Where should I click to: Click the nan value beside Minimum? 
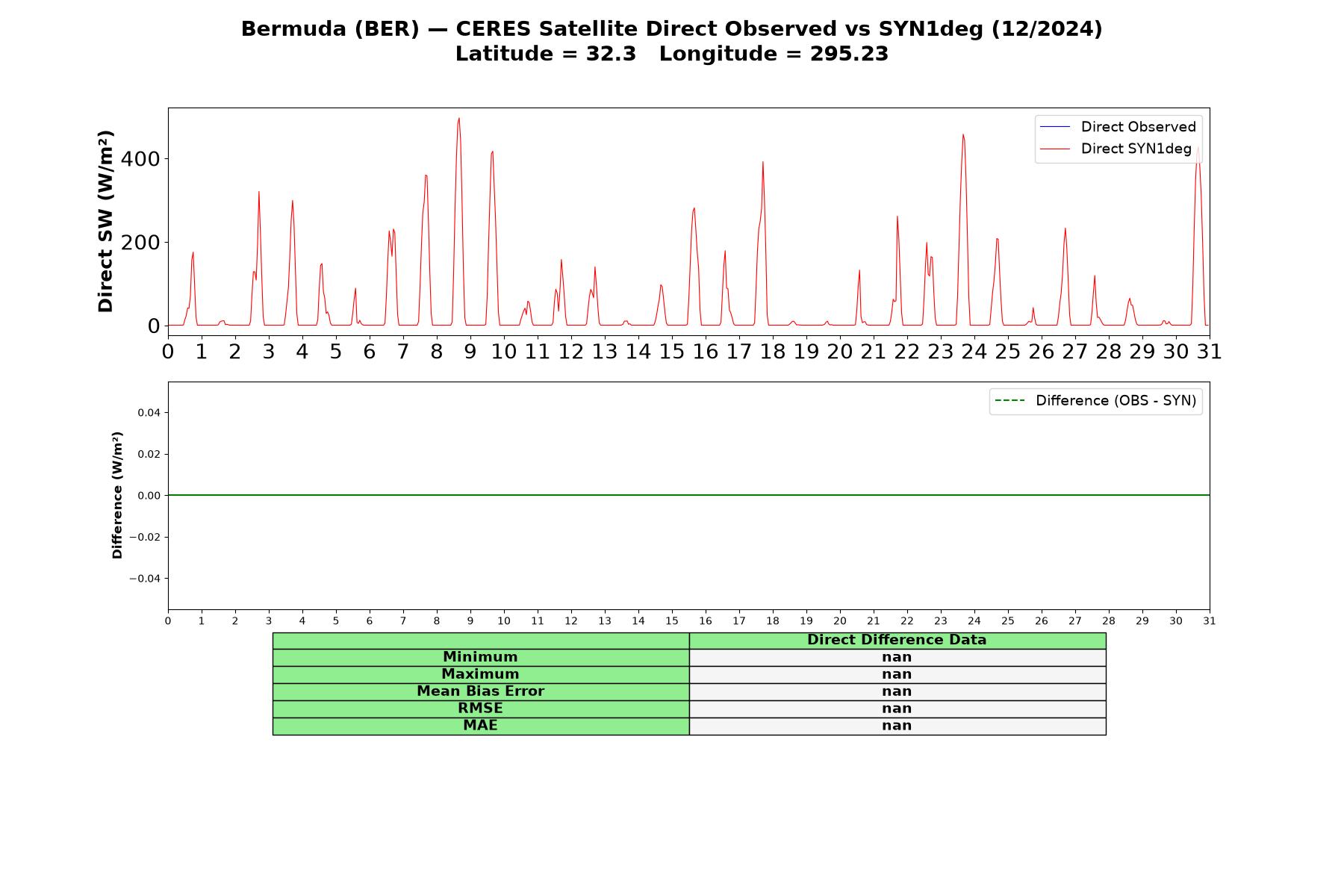[897, 657]
